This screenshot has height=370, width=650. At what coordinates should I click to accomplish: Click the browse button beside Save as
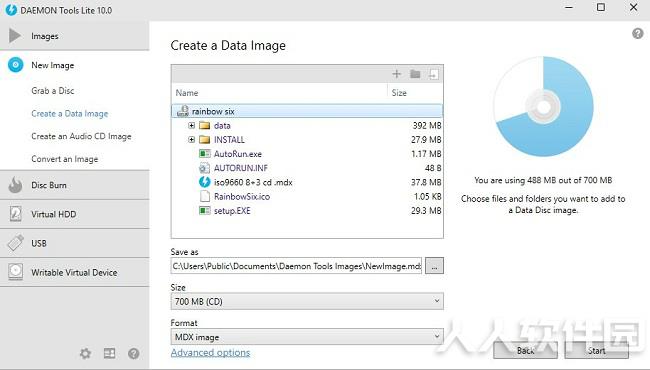point(434,266)
